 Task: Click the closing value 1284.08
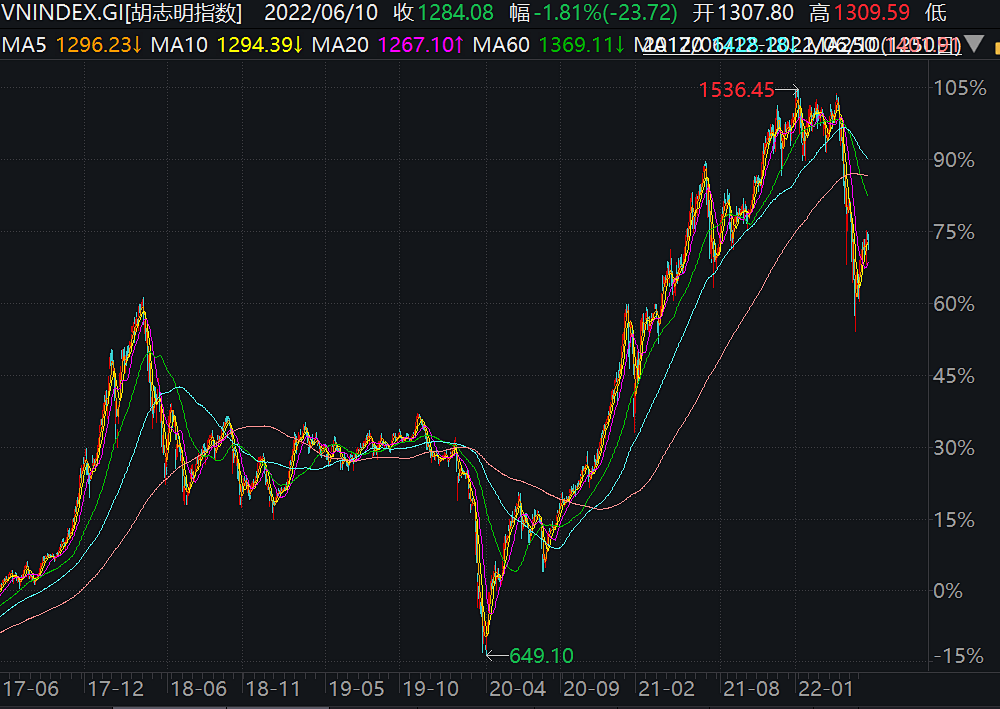pyautogui.click(x=456, y=13)
